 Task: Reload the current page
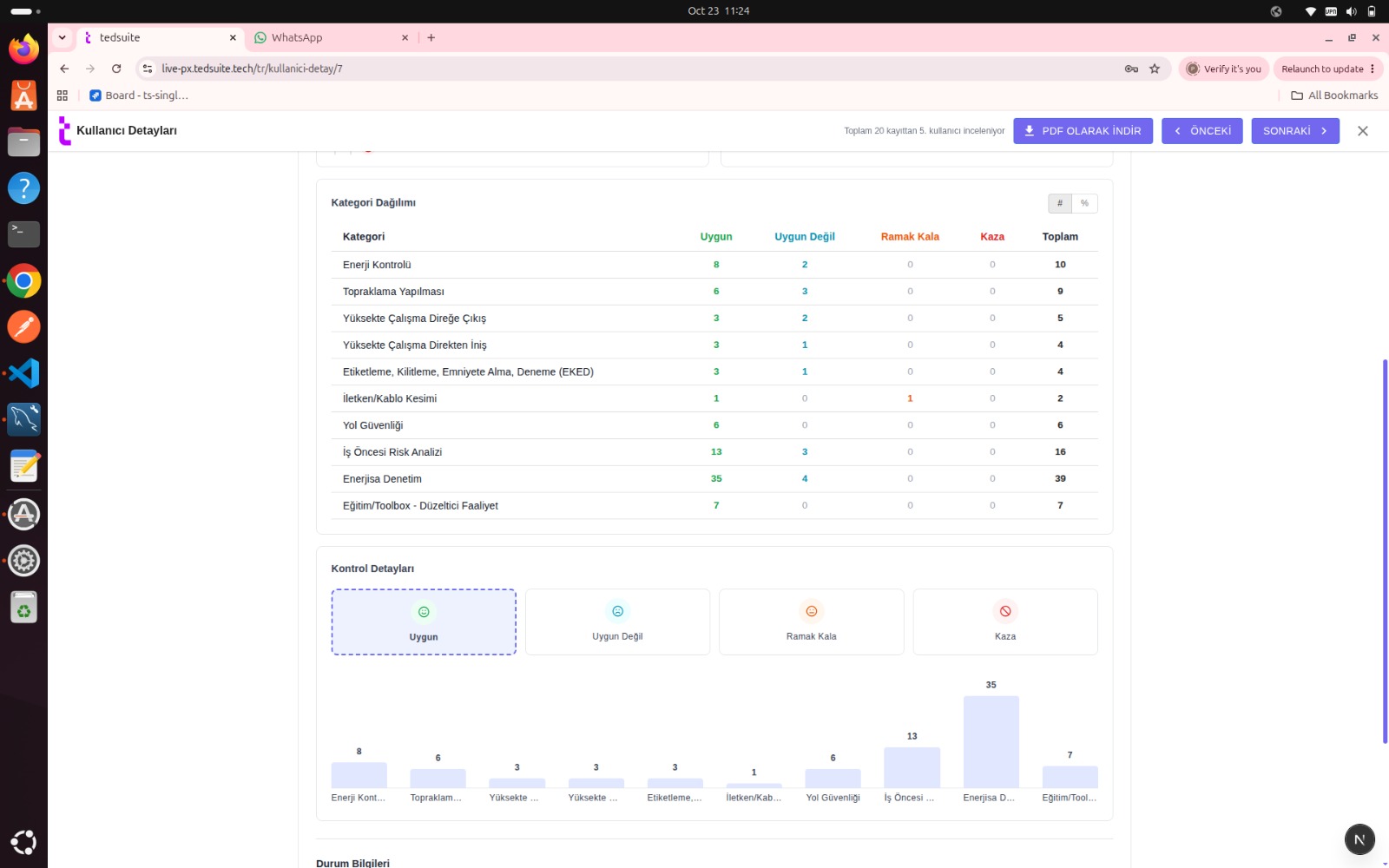pyautogui.click(x=116, y=69)
